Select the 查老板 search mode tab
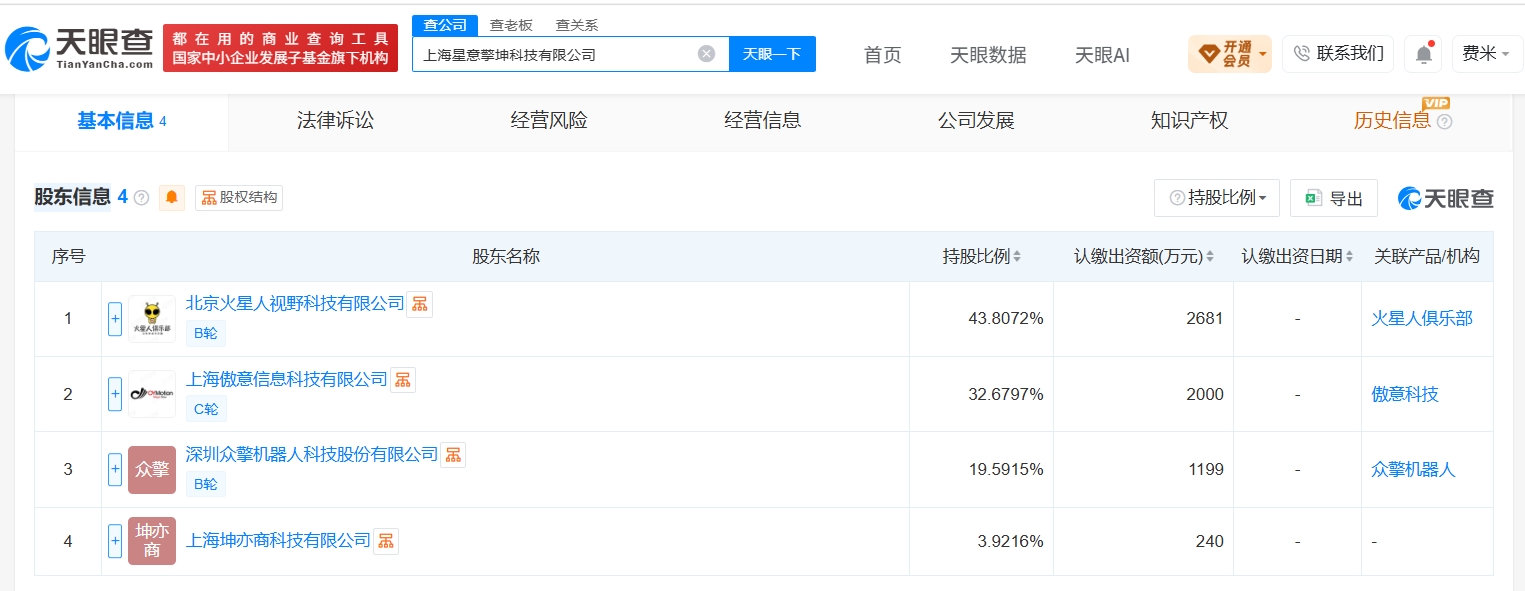Viewport: 1525px width, 591px height. click(x=511, y=25)
